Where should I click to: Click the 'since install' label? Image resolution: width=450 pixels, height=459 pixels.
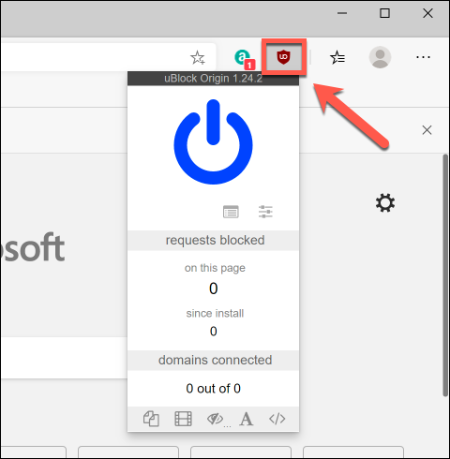tap(215, 313)
